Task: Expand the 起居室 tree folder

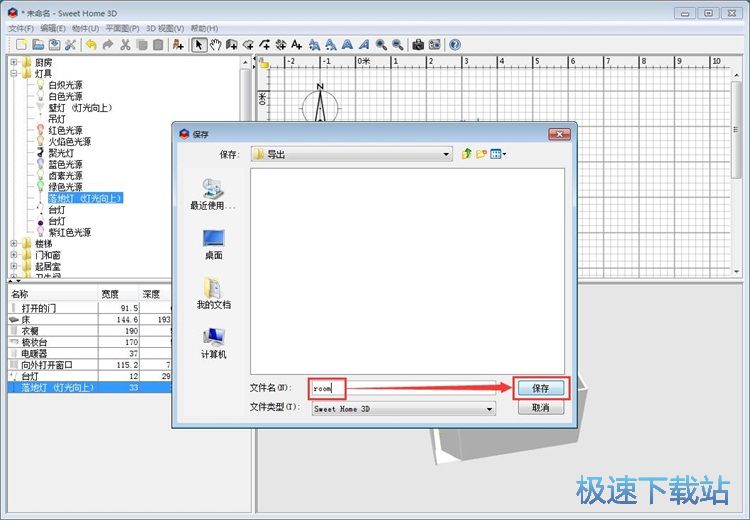Action: [x=14, y=266]
